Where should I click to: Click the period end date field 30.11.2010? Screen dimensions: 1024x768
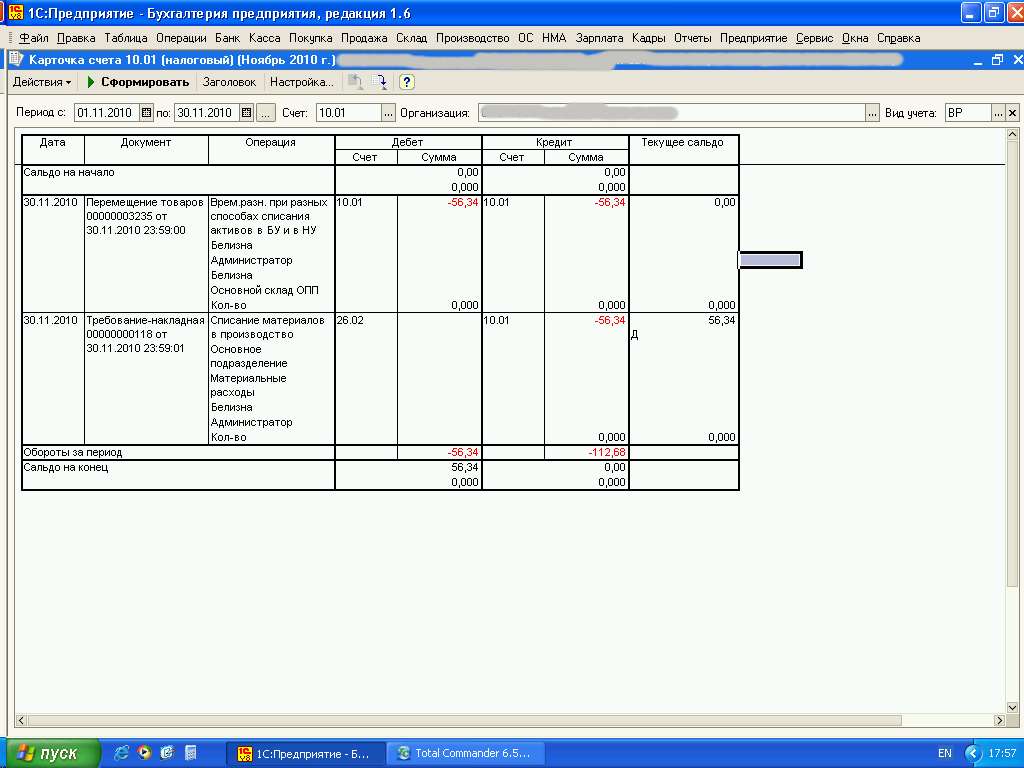206,113
